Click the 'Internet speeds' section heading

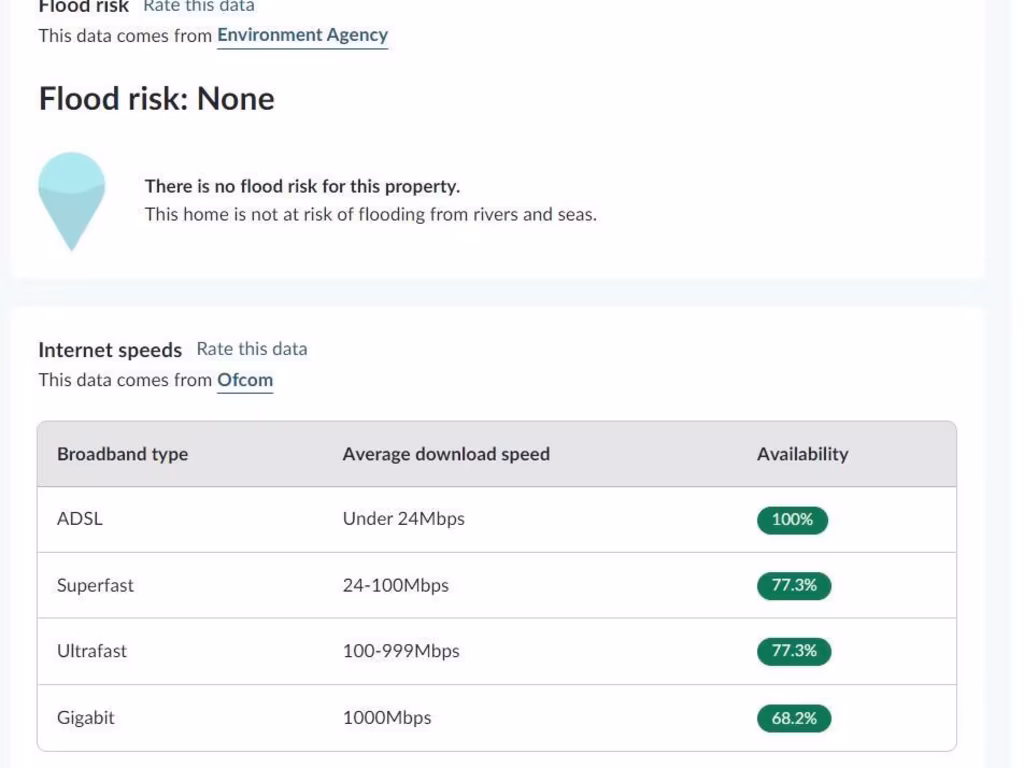point(110,350)
